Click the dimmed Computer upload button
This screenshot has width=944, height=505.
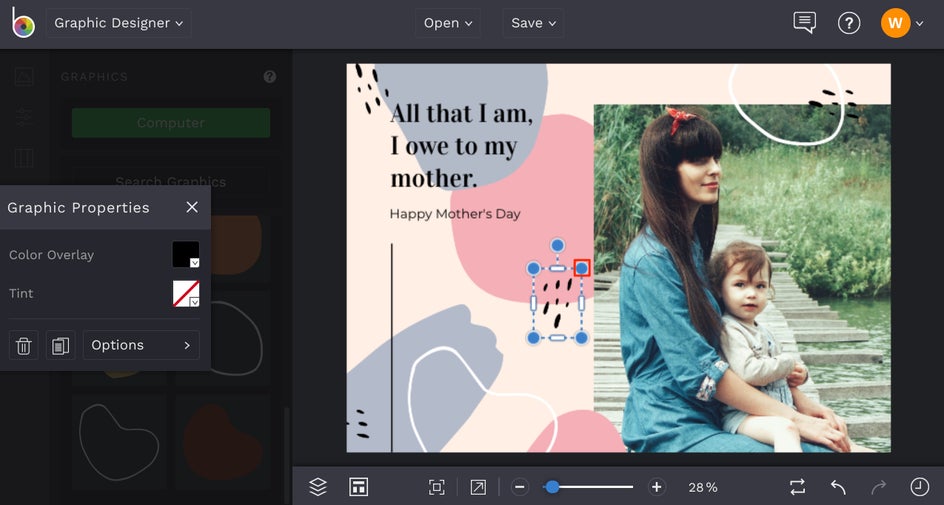(171, 123)
